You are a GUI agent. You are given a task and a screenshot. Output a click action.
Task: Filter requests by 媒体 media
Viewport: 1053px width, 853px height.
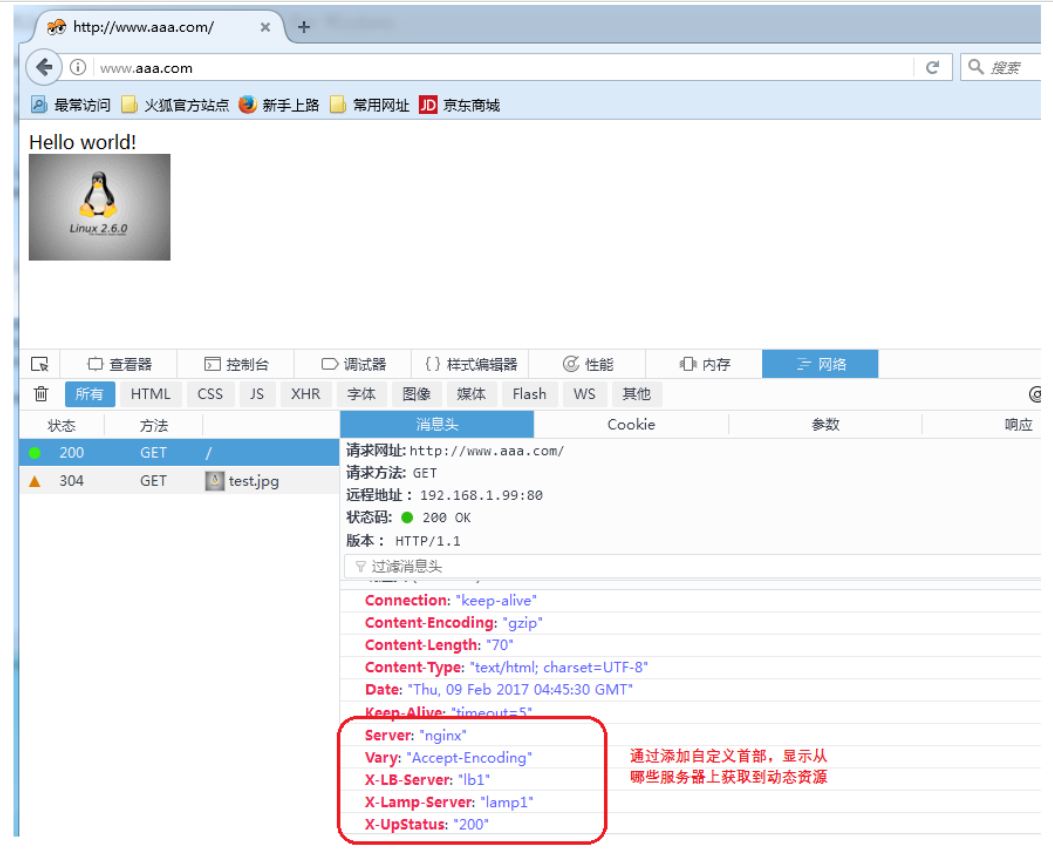471,394
